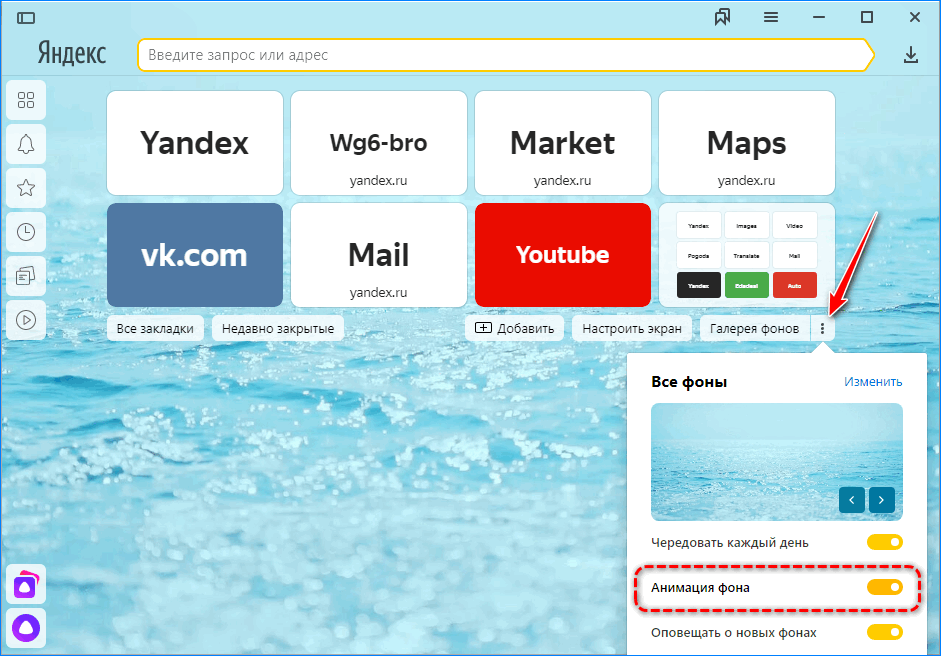Show previous background with left arrow
The width and height of the screenshot is (941, 656).
[x=851, y=499]
